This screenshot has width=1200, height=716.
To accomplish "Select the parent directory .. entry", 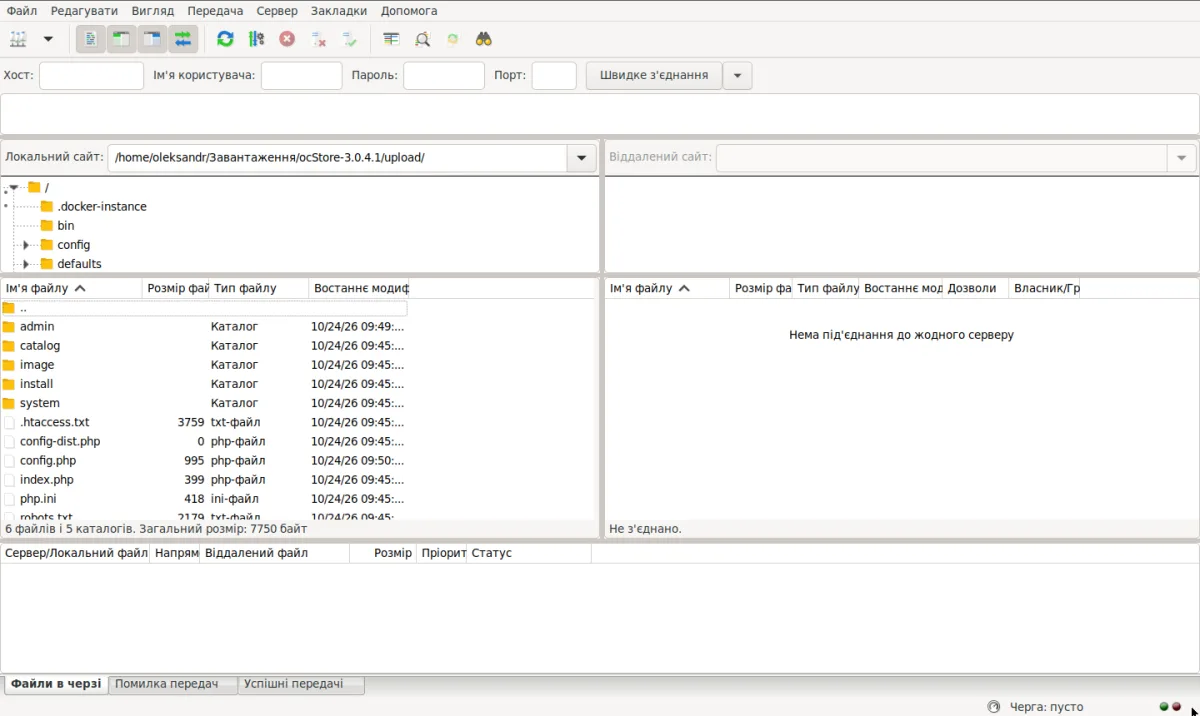I will (x=204, y=308).
